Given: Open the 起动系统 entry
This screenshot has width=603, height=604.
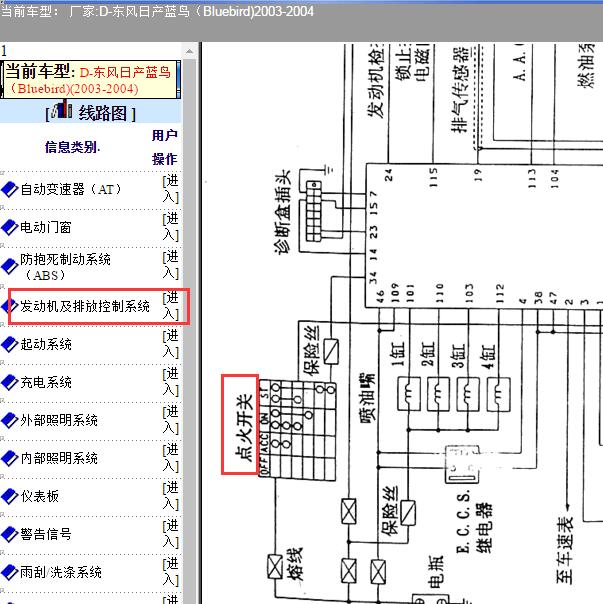Looking at the screenshot, I should point(46,344).
